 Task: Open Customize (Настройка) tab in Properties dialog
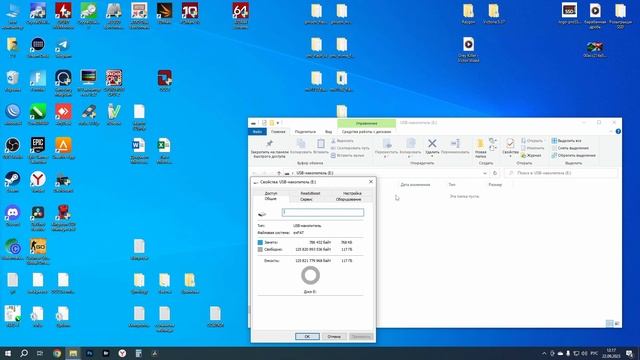352,193
